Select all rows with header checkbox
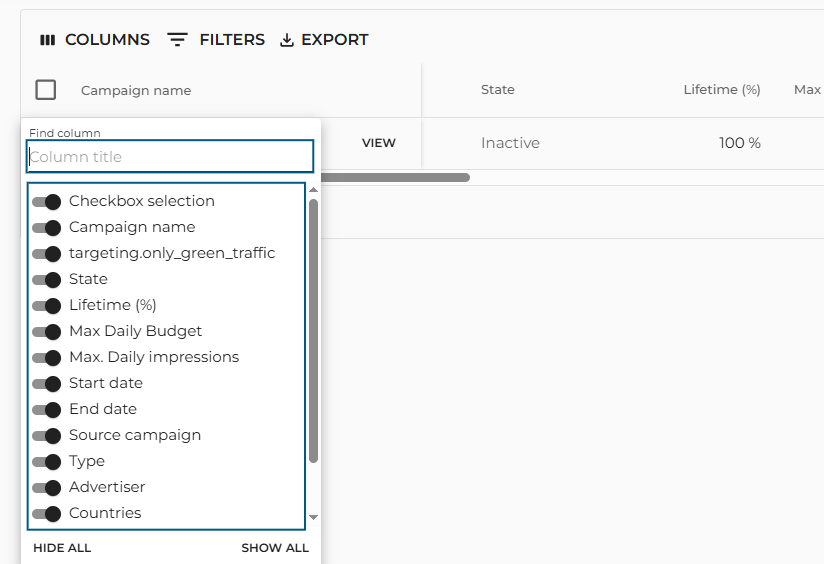 point(46,90)
